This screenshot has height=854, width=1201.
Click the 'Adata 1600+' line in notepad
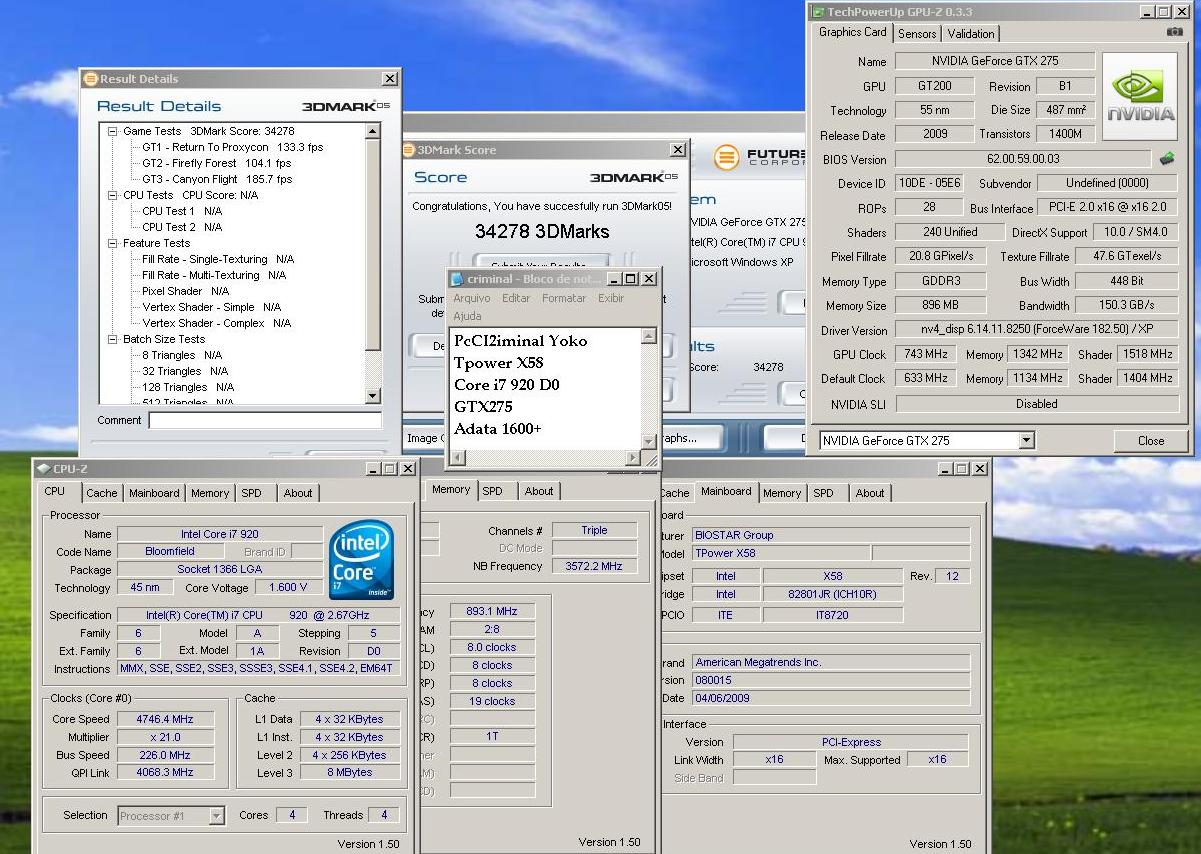pyautogui.click(x=497, y=429)
